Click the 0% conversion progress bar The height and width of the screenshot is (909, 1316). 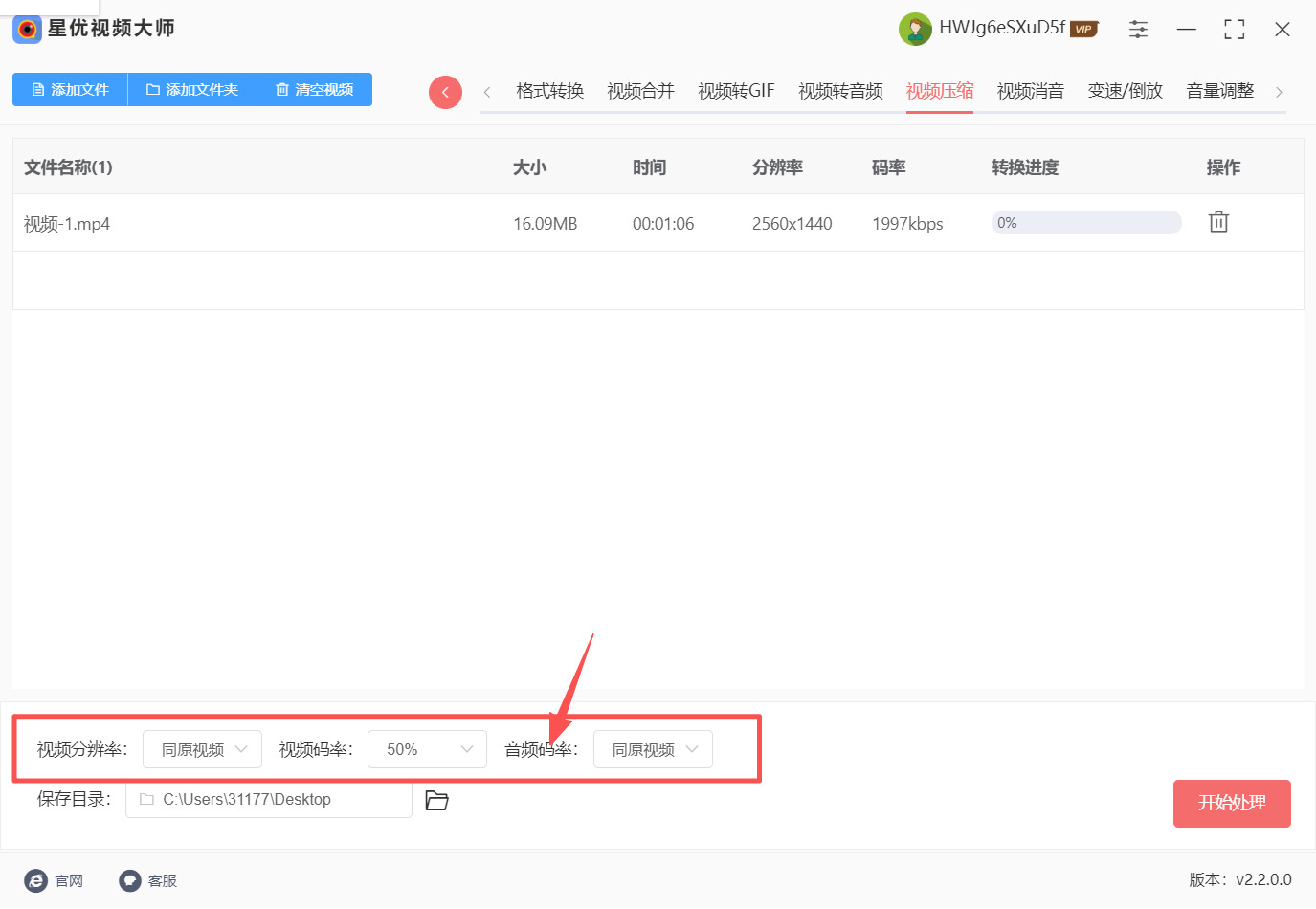click(x=1086, y=223)
